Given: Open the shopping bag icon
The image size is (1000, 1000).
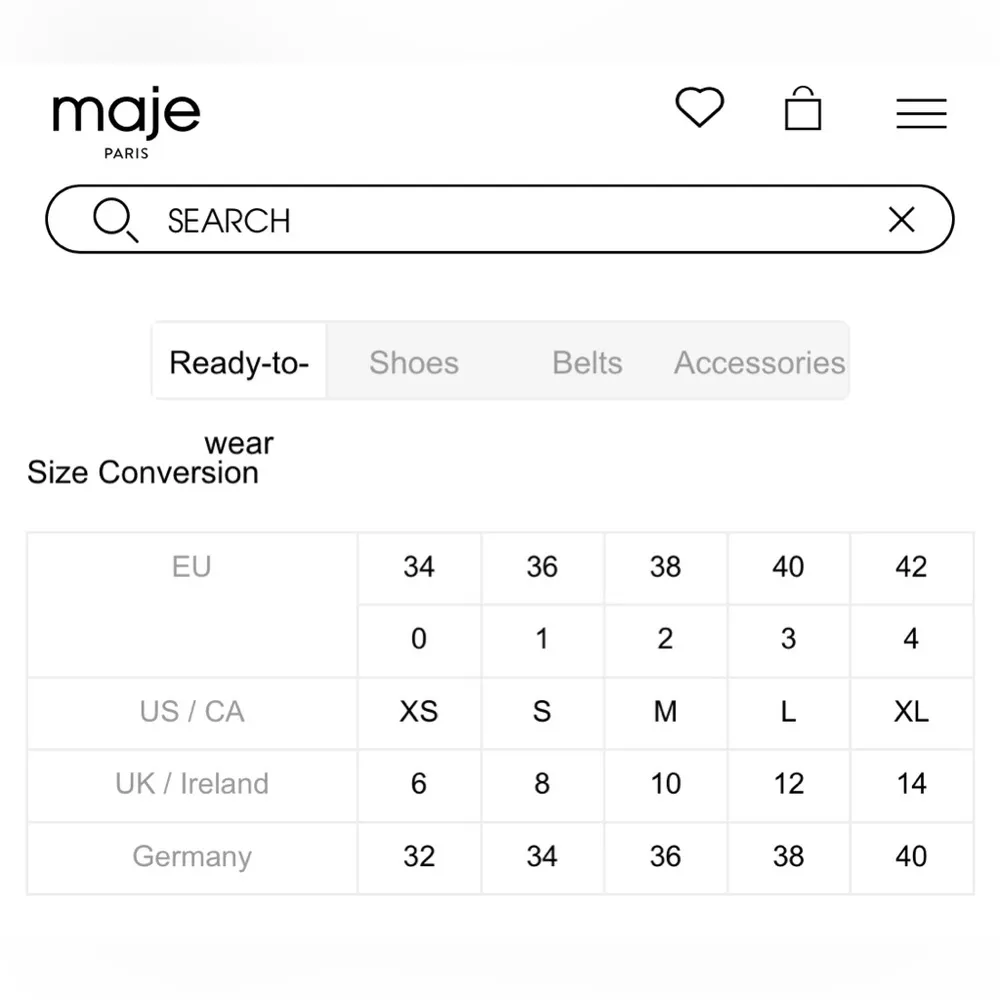Looking at the screenshot, I should [803, 109].
